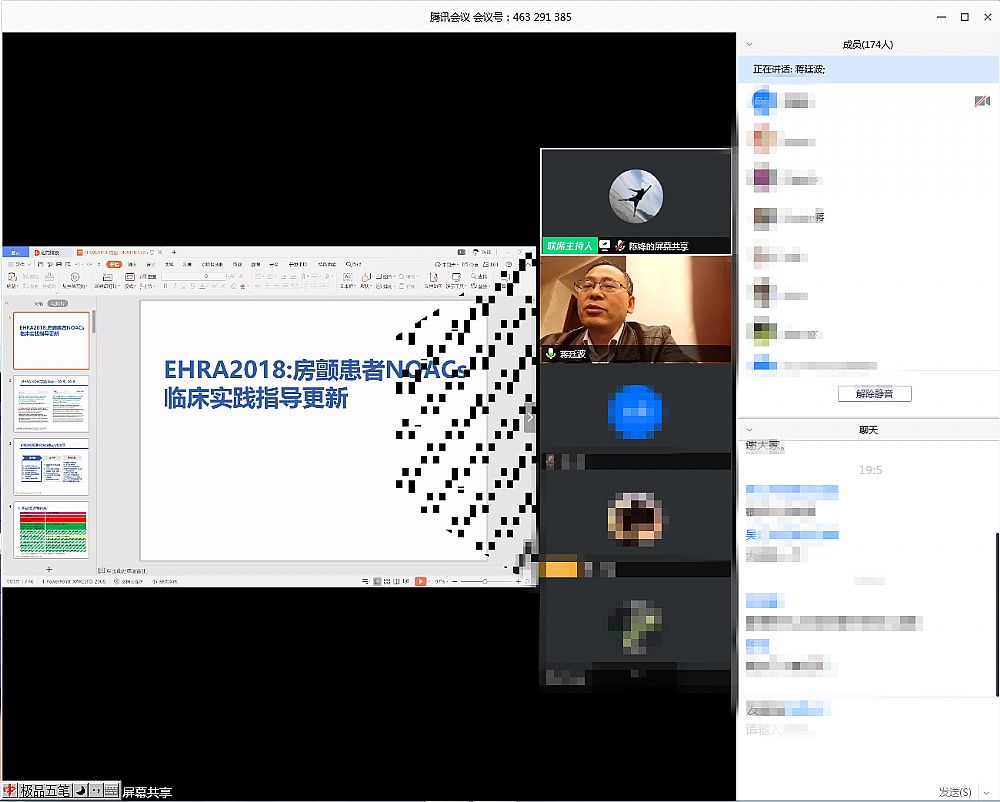Click the Tencent Meeting title with meeting number

[x=500, y=17]
